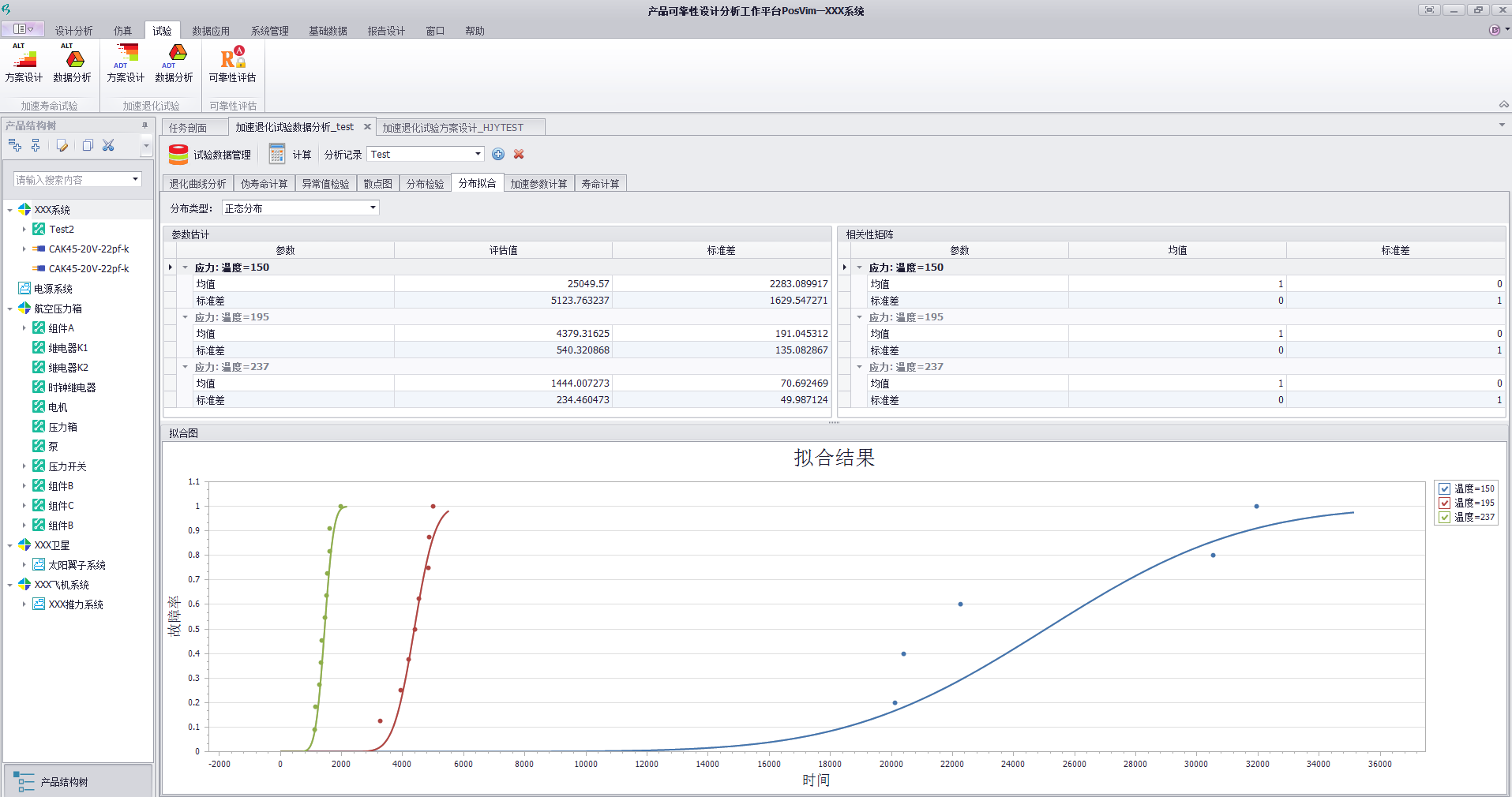The height and width of the screenshot is (797, 1512).
Task: Add new analysis record with blue plus
Action: click(498, 154)
